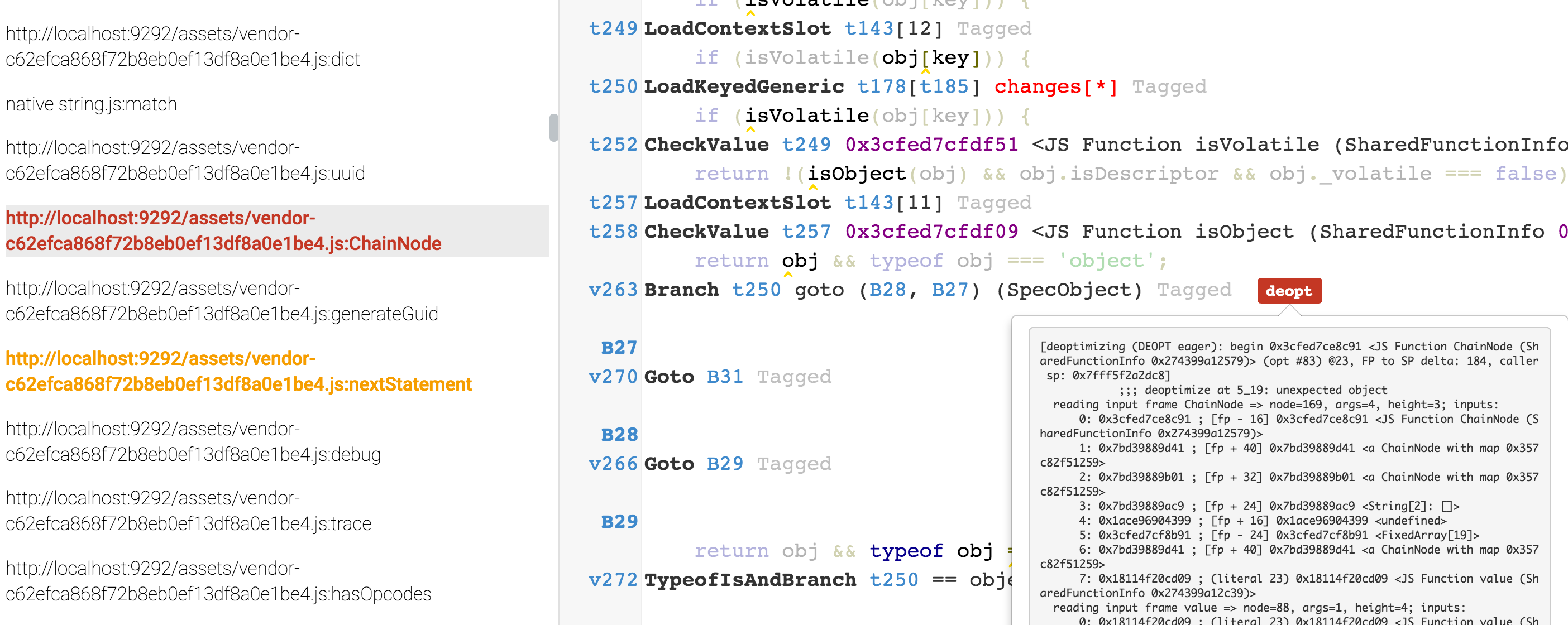
Task: Follow B27 target in Branch line
Action: point(950,289)
